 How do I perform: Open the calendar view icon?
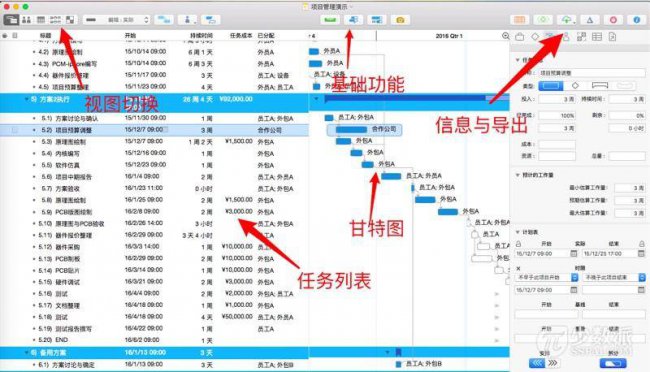41,19
